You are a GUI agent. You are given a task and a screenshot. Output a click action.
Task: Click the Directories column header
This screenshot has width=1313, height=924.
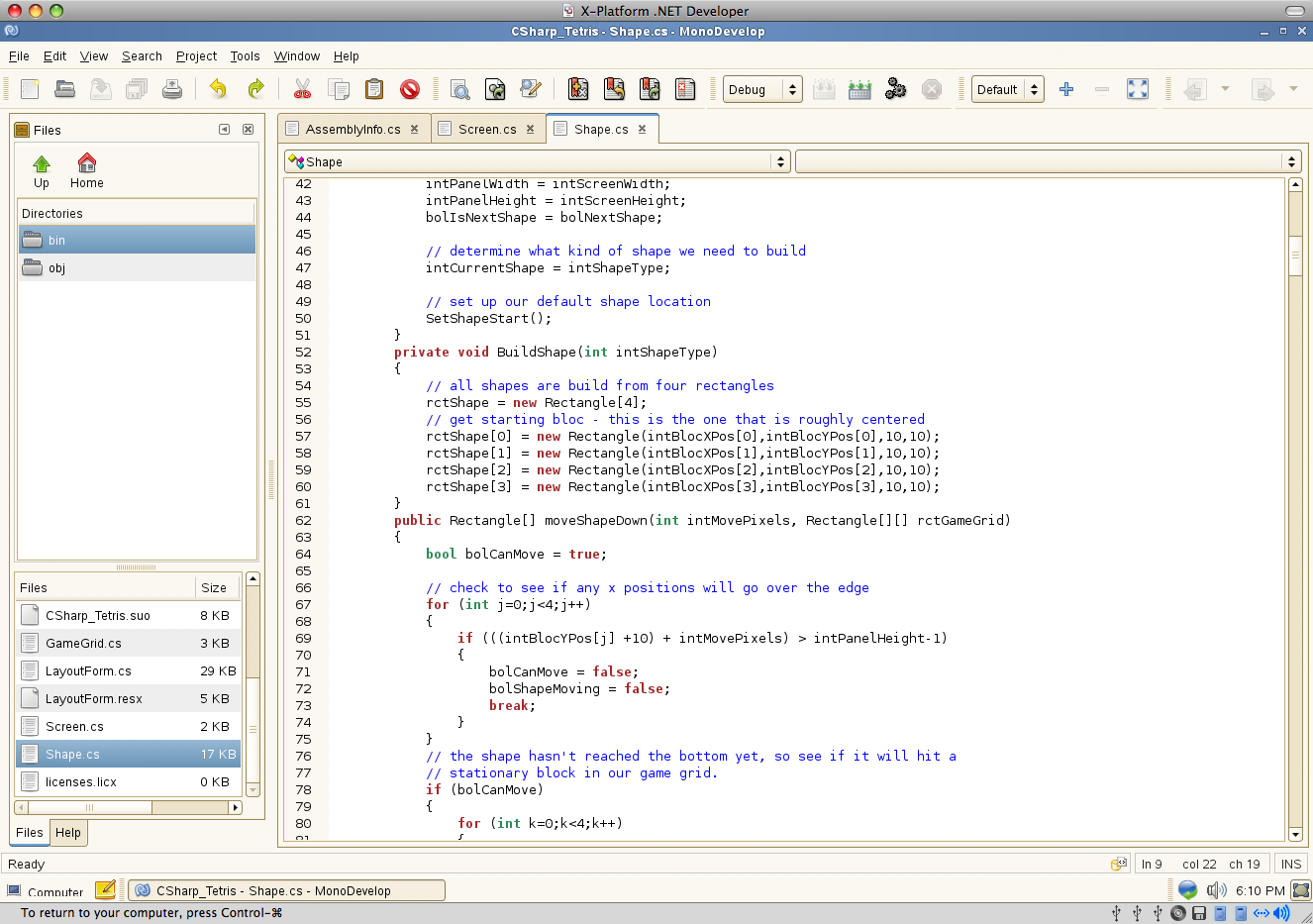point(137,213)
